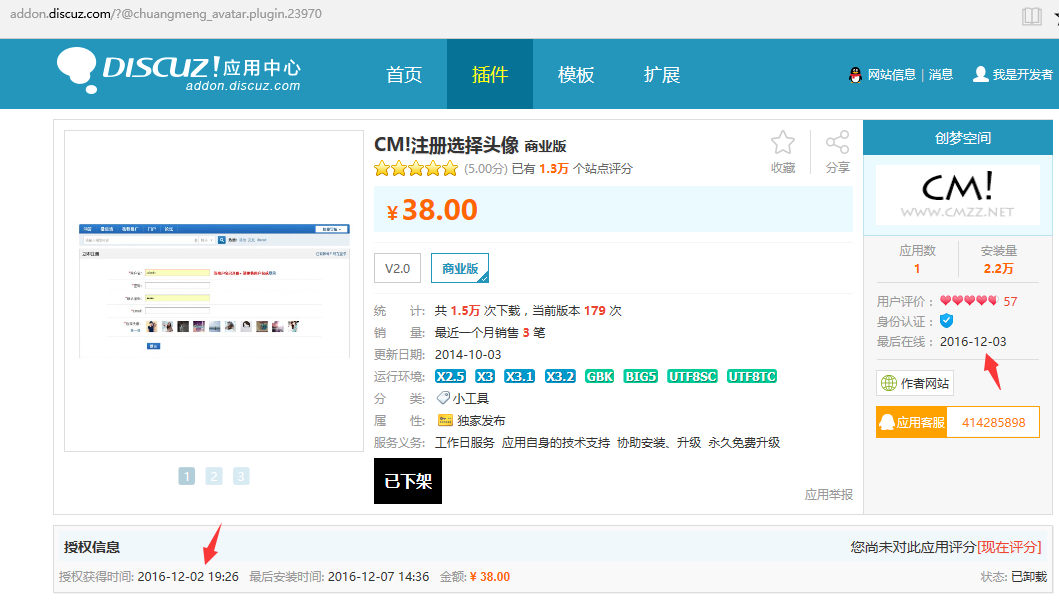Click 最后安装时间 2016-12-07 14:36 value
Viewport: 1059px width, 602px height.
point(378,576)
